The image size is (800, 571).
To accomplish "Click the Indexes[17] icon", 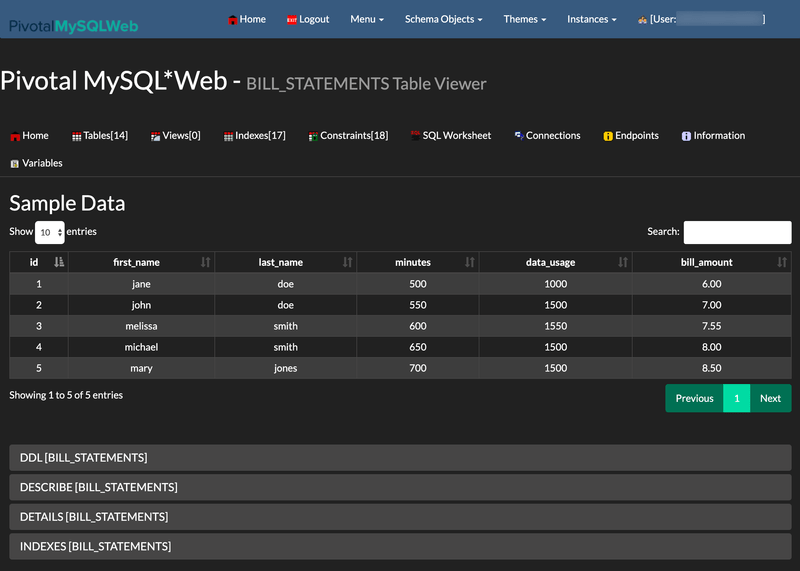I will click(x=228, y=136).
